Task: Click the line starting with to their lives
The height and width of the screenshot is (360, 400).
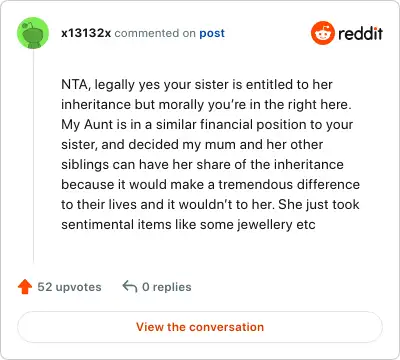Action: point(210,204)
